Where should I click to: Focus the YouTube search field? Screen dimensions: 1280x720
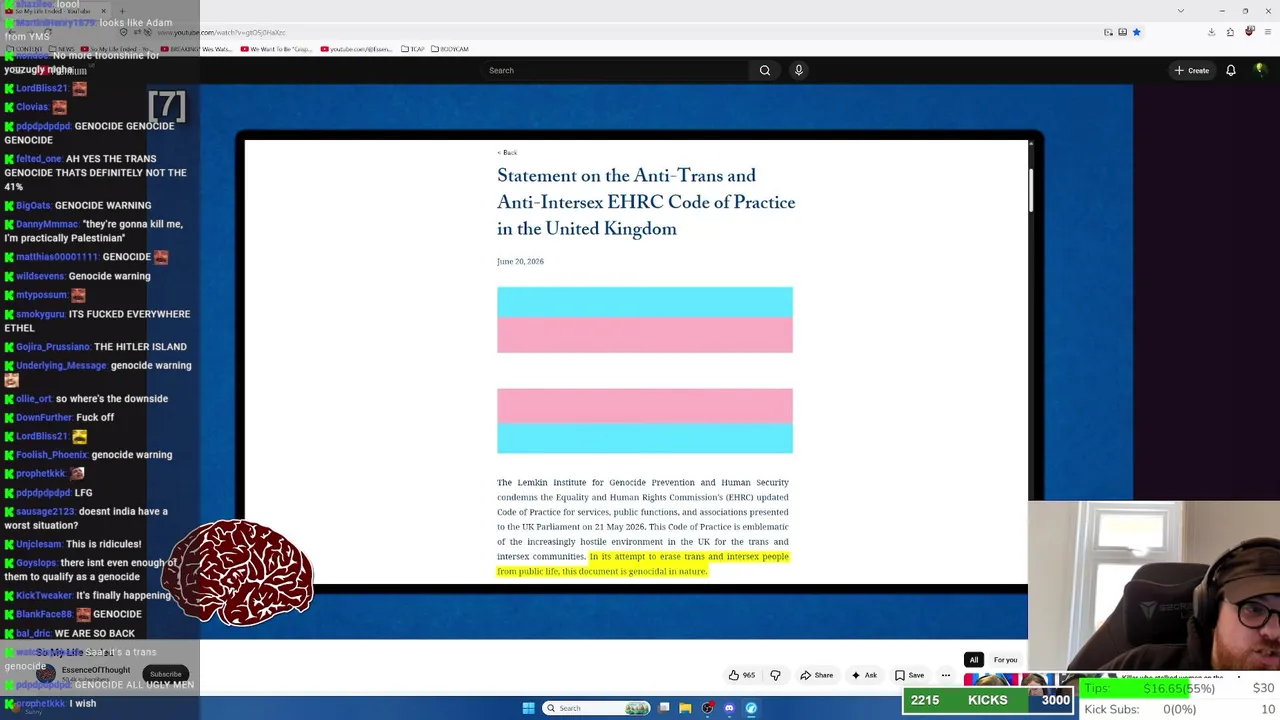click(615, 70)
